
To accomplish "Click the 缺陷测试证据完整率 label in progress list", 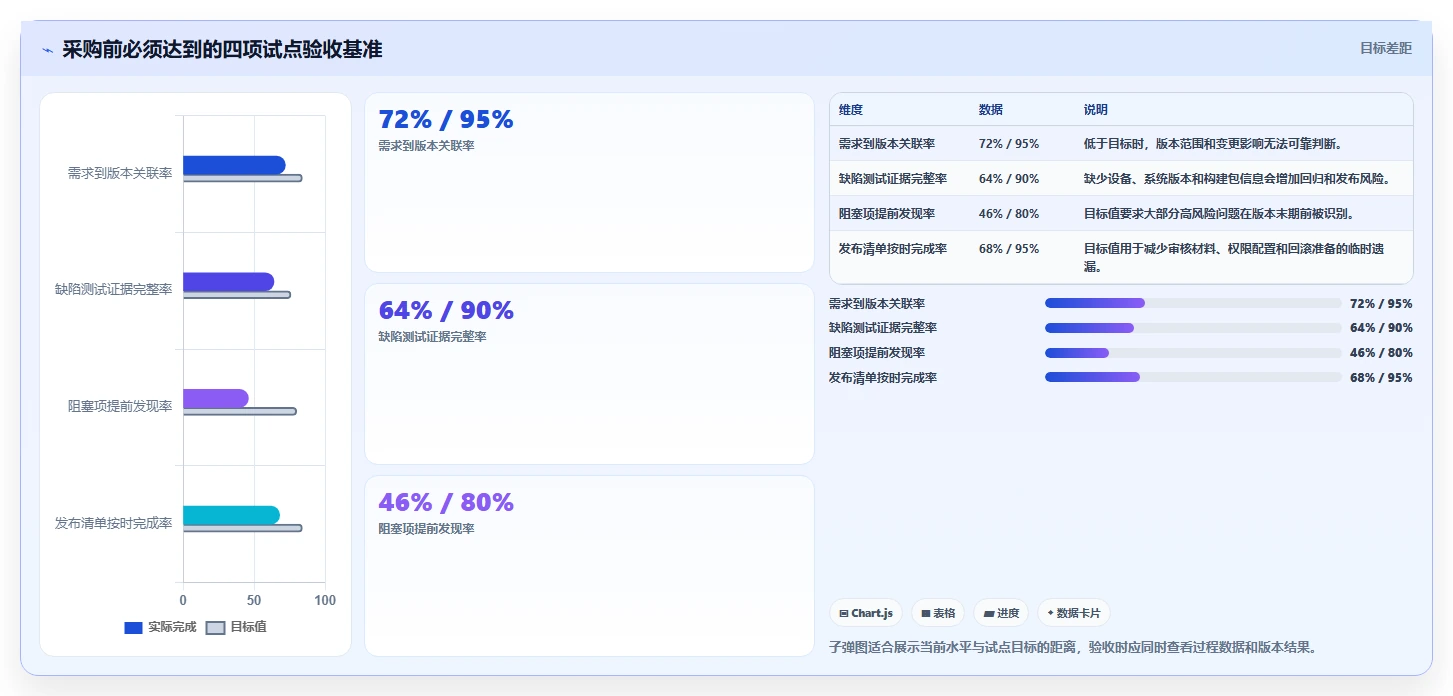I will [883, 328].
